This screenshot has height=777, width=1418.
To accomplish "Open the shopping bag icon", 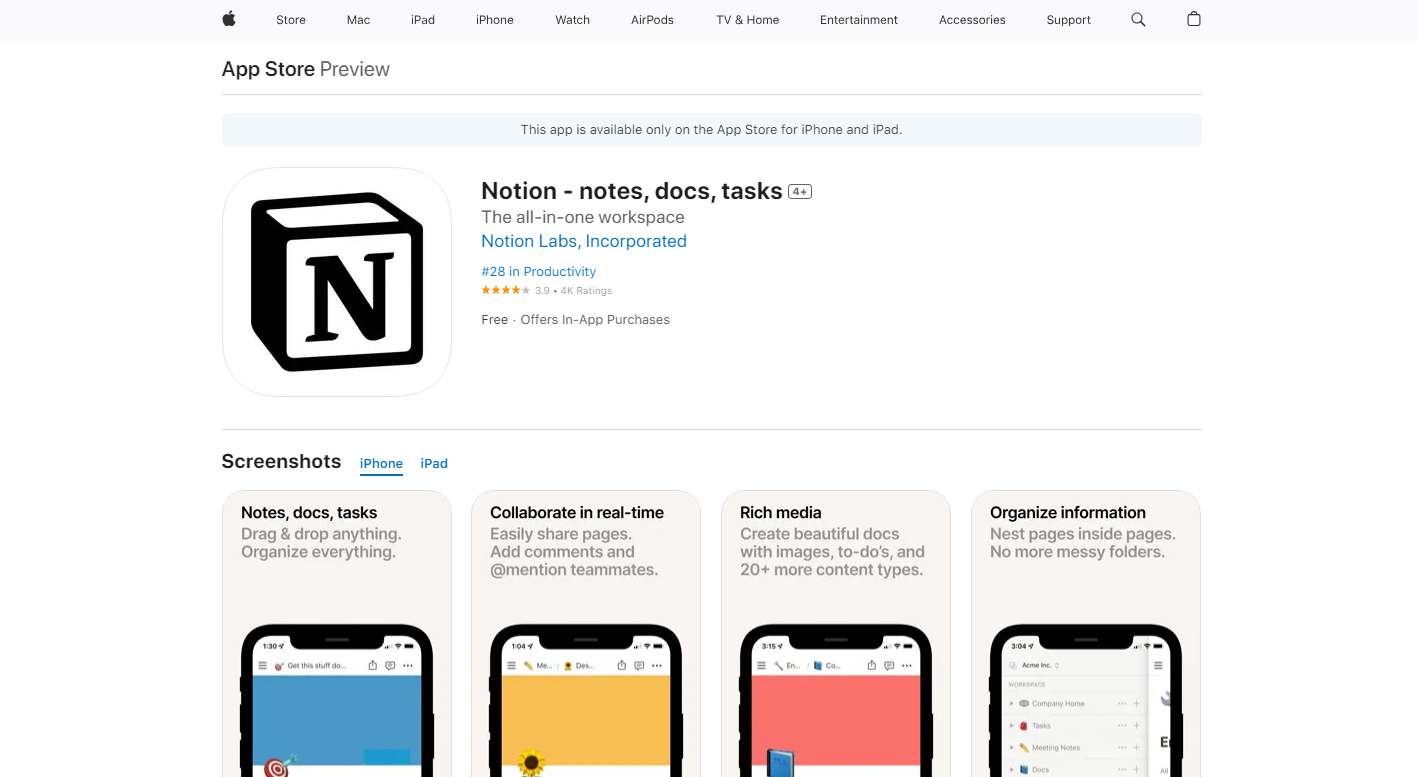I will [x=1193, y=19].
